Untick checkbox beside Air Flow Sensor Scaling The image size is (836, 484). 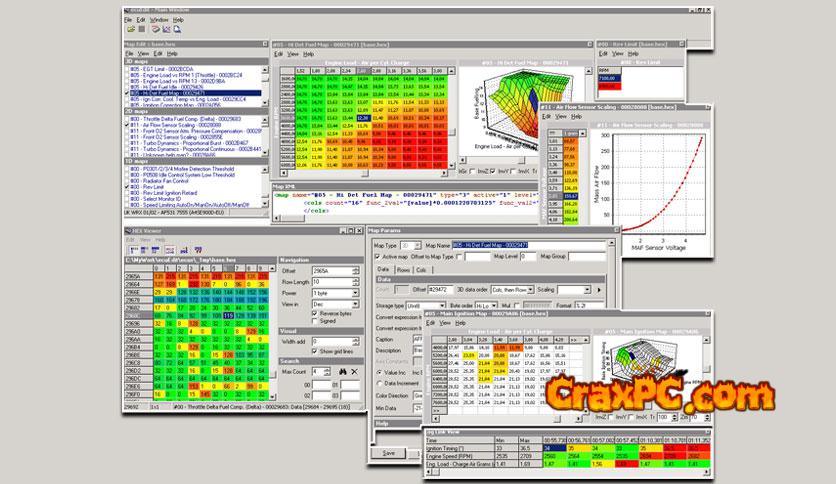coord(127,125)
